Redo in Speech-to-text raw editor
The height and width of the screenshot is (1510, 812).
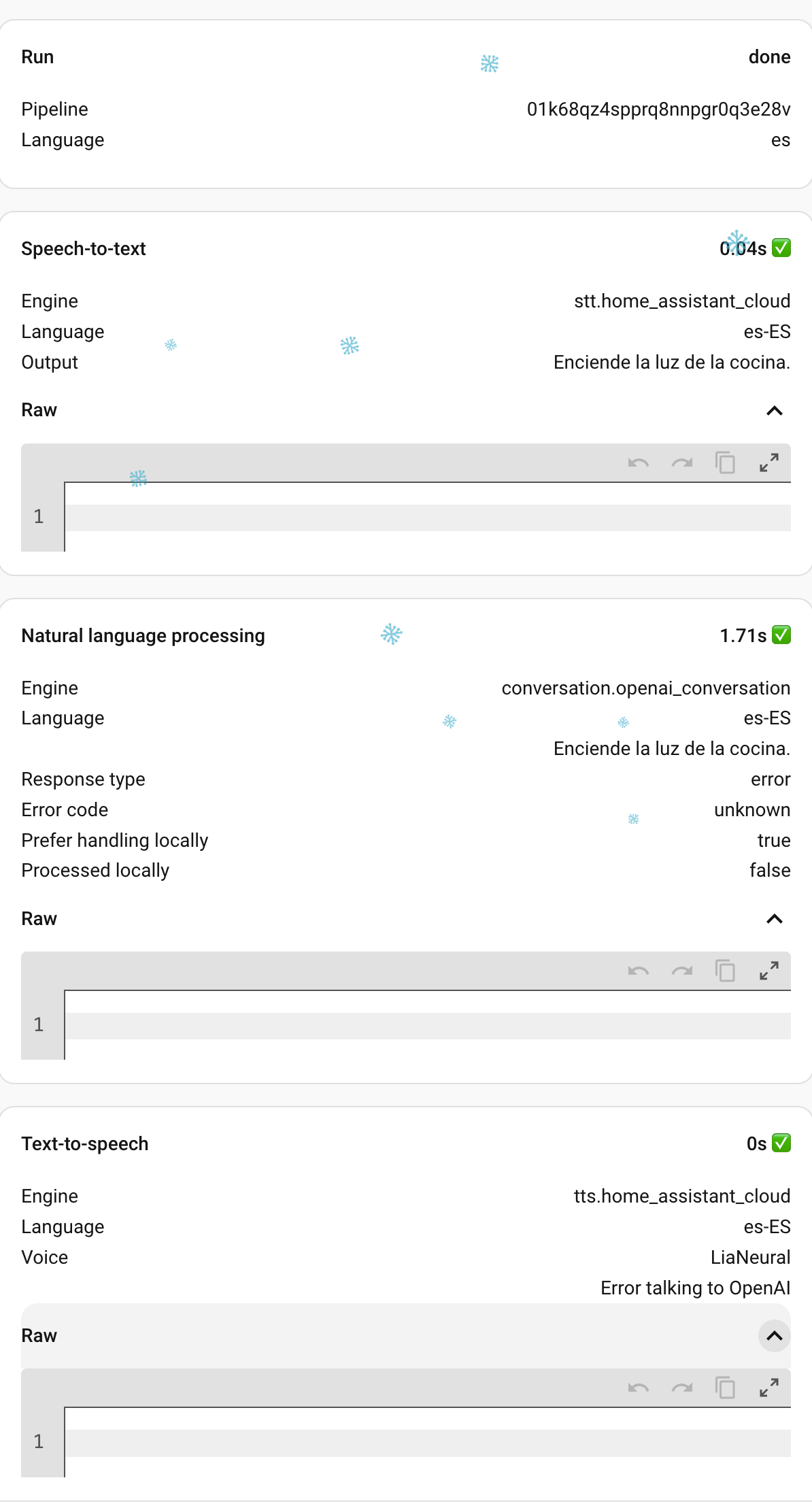pyautogui.click(x=681, y=463)
